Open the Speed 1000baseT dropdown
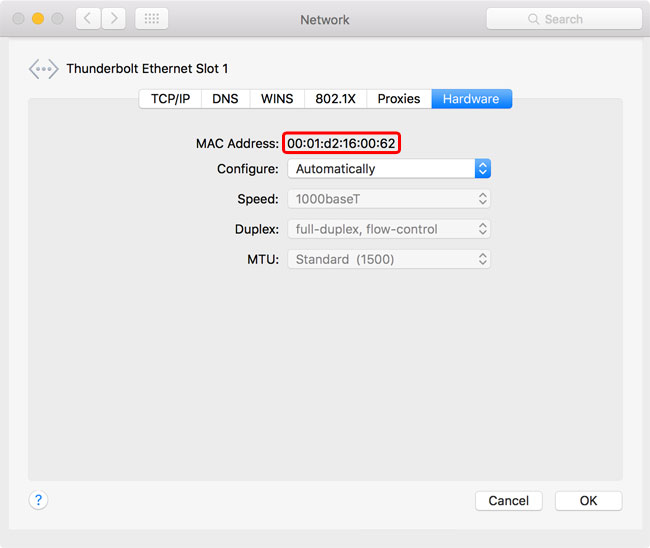 click(x=389, y=199)
